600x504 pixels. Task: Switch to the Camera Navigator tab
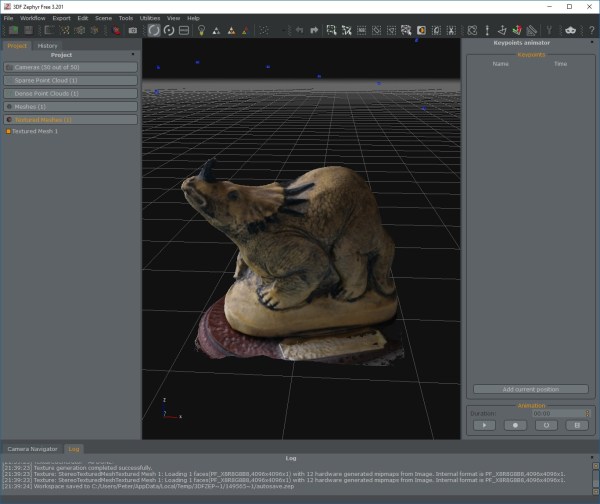(33, 449)
